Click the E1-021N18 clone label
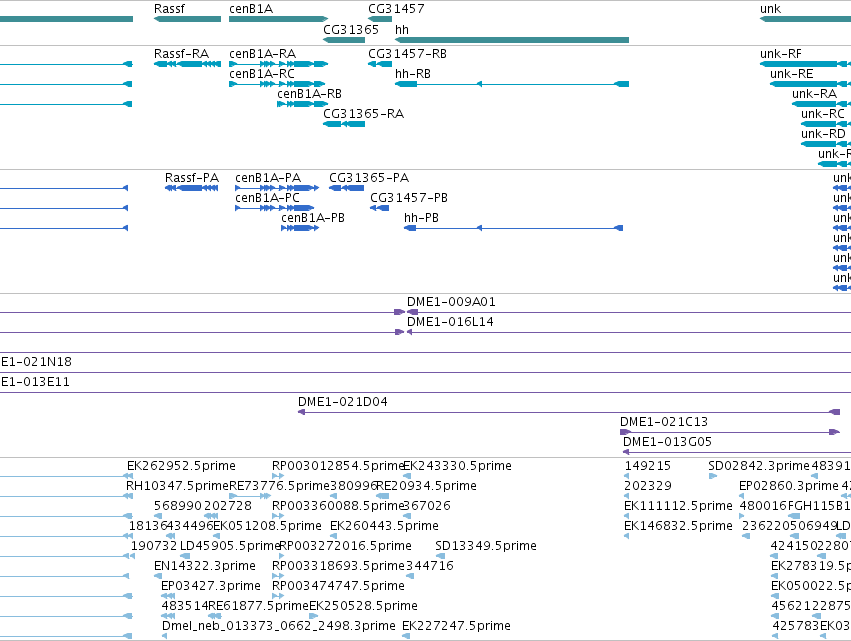Screen dimensions: 851x641 [36, 362]
